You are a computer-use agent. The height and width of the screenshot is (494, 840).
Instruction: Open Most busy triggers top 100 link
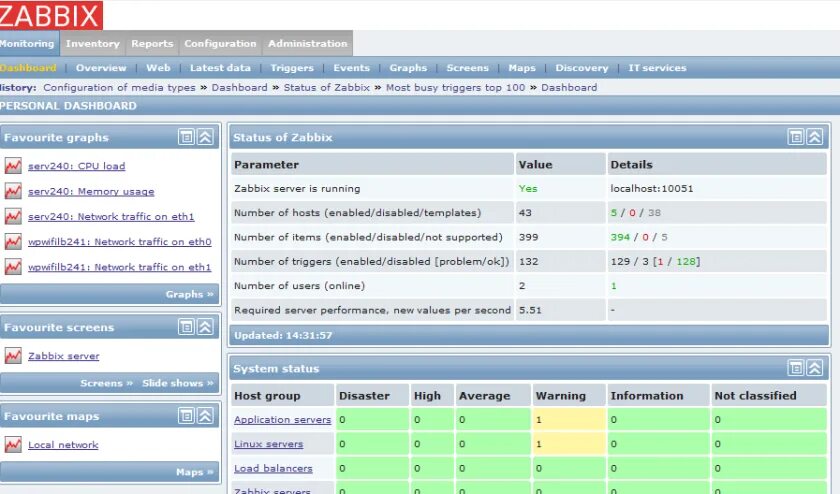(x=455, y=87)
